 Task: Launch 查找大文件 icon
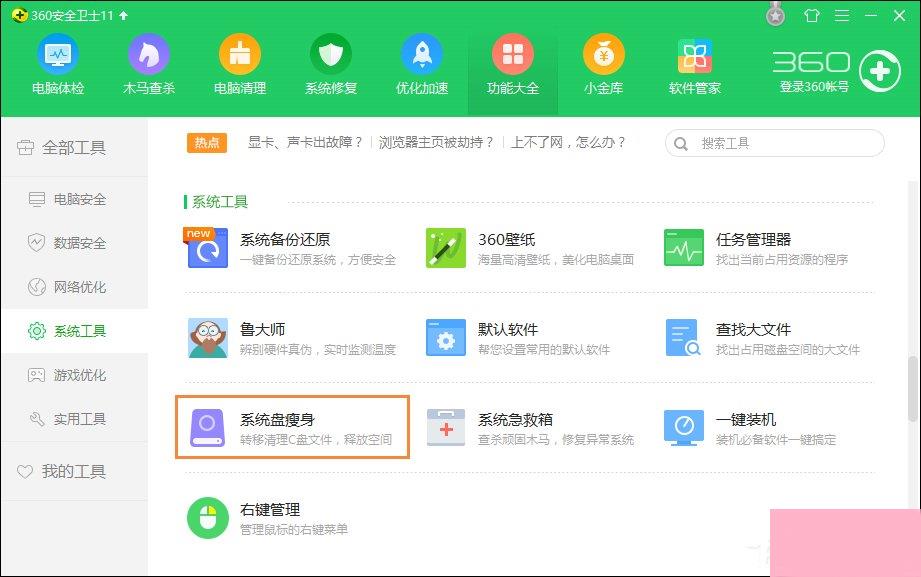[x=684, y=338]
